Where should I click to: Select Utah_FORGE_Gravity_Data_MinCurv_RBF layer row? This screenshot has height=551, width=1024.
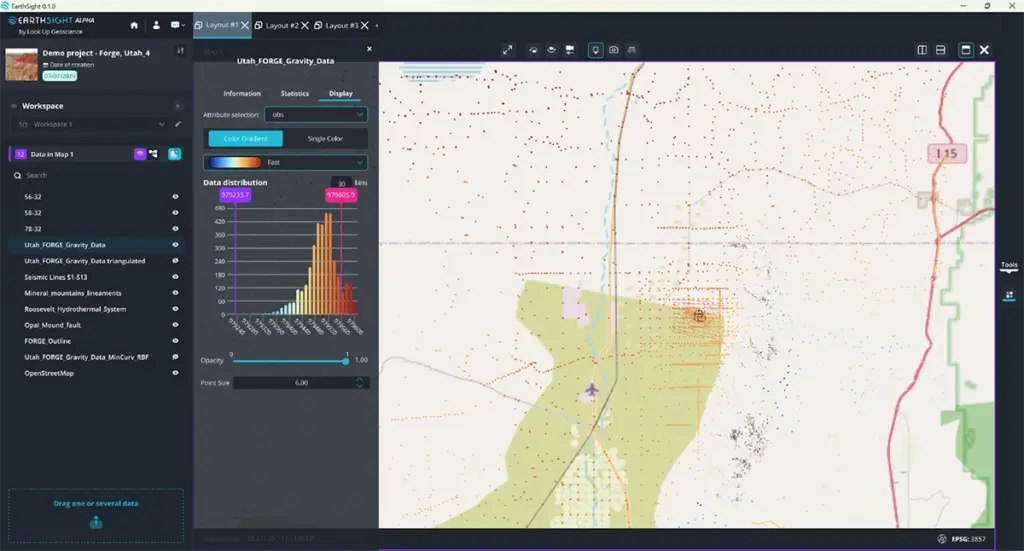(x=95, y=357)
